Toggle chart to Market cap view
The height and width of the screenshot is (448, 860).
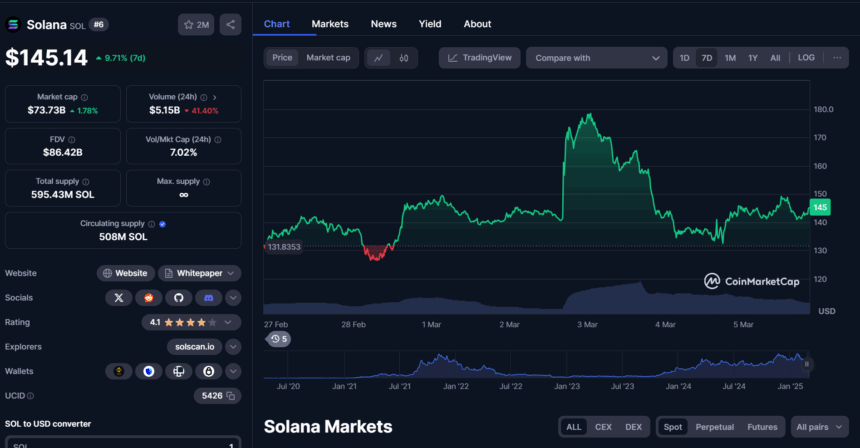[328, 58]
